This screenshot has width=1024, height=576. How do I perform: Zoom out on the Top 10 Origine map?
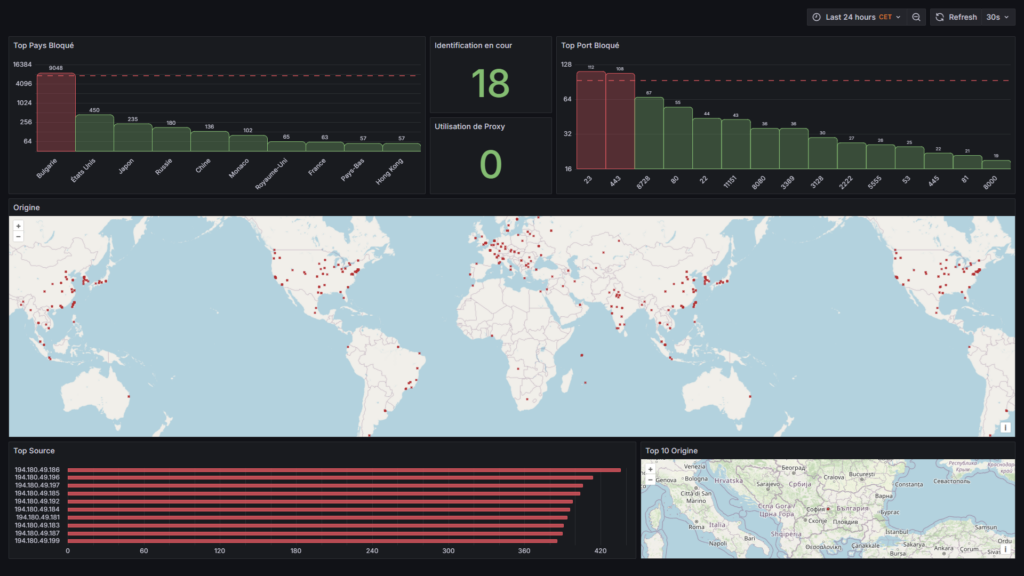tap(650, 479)
